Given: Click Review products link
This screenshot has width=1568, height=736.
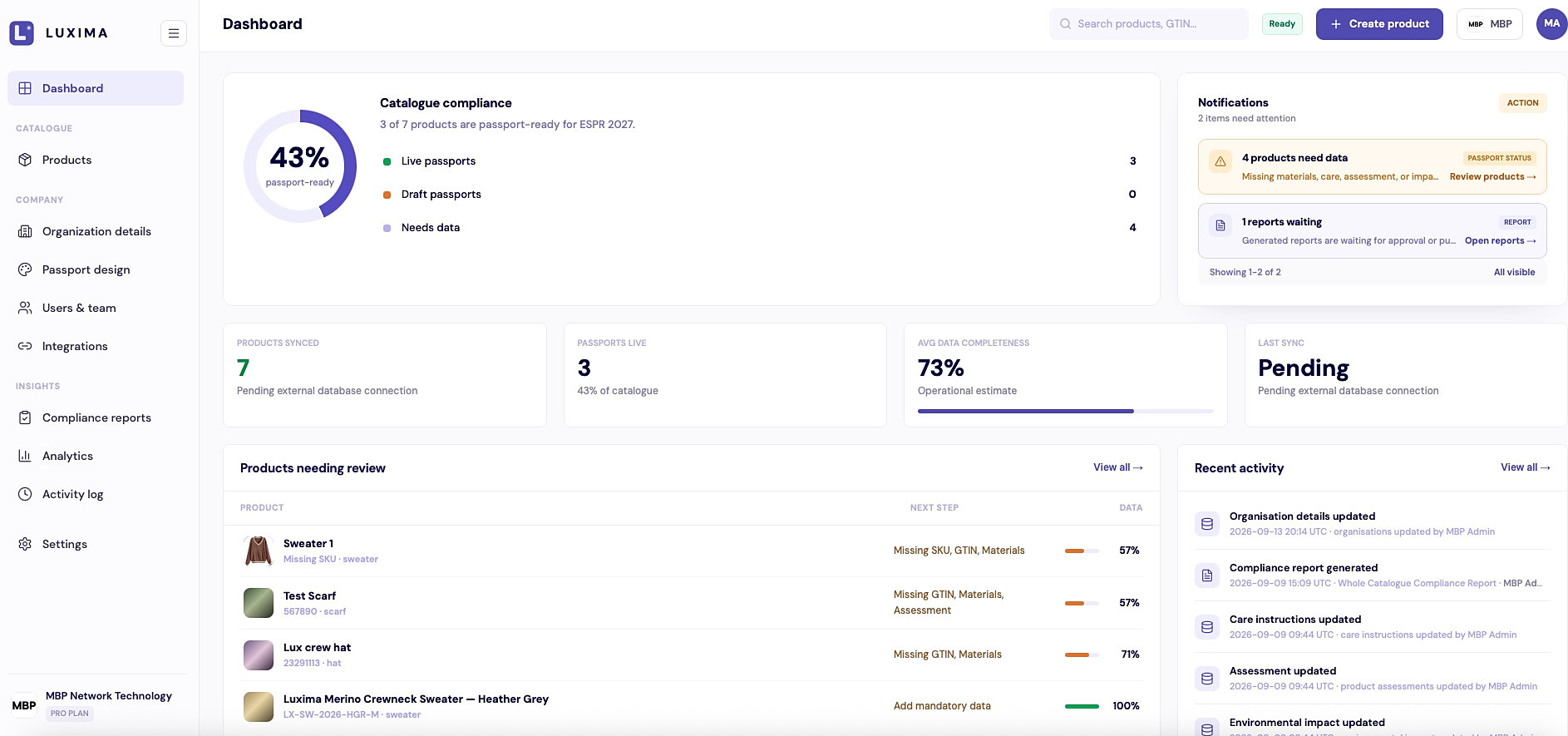Looking at the screenshot, I should click(1492, 176).
